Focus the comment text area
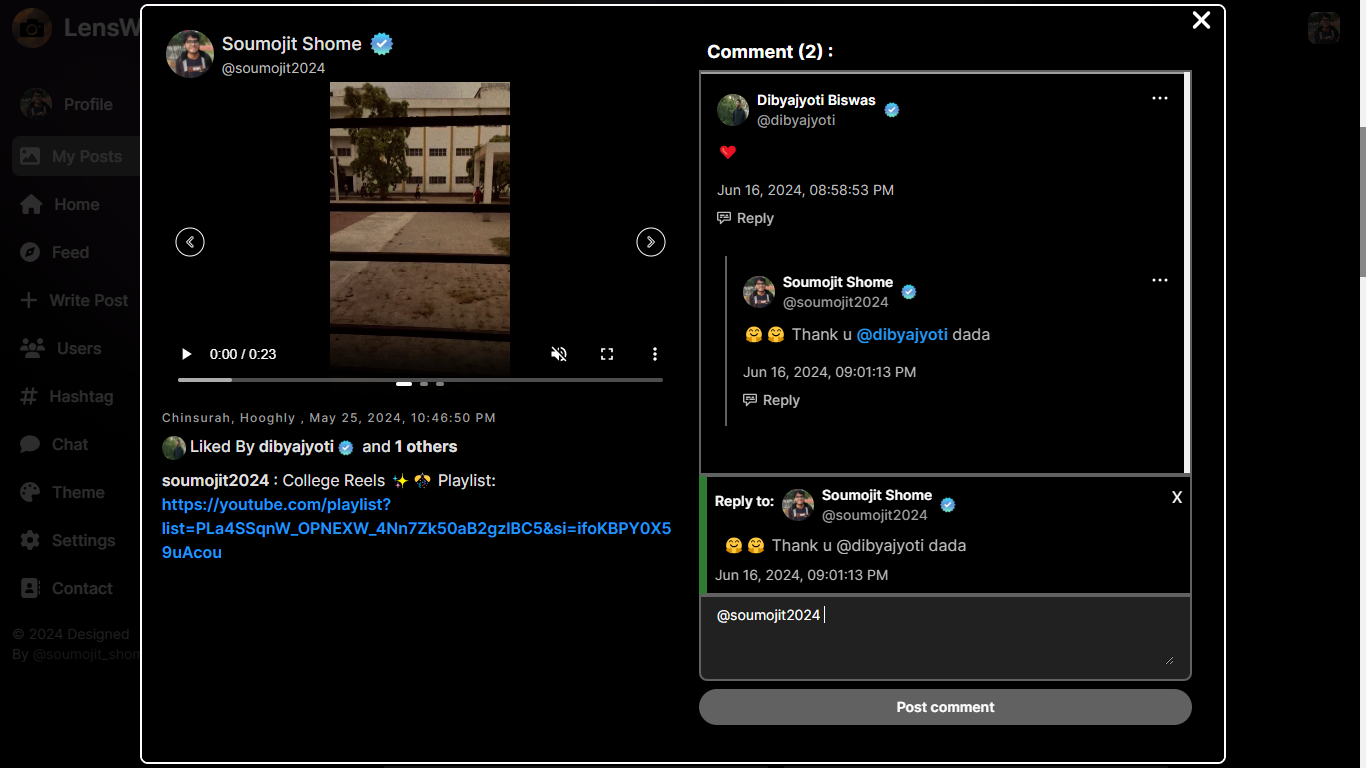This screenshot has height=768, width=1366. tap(945, 638)
